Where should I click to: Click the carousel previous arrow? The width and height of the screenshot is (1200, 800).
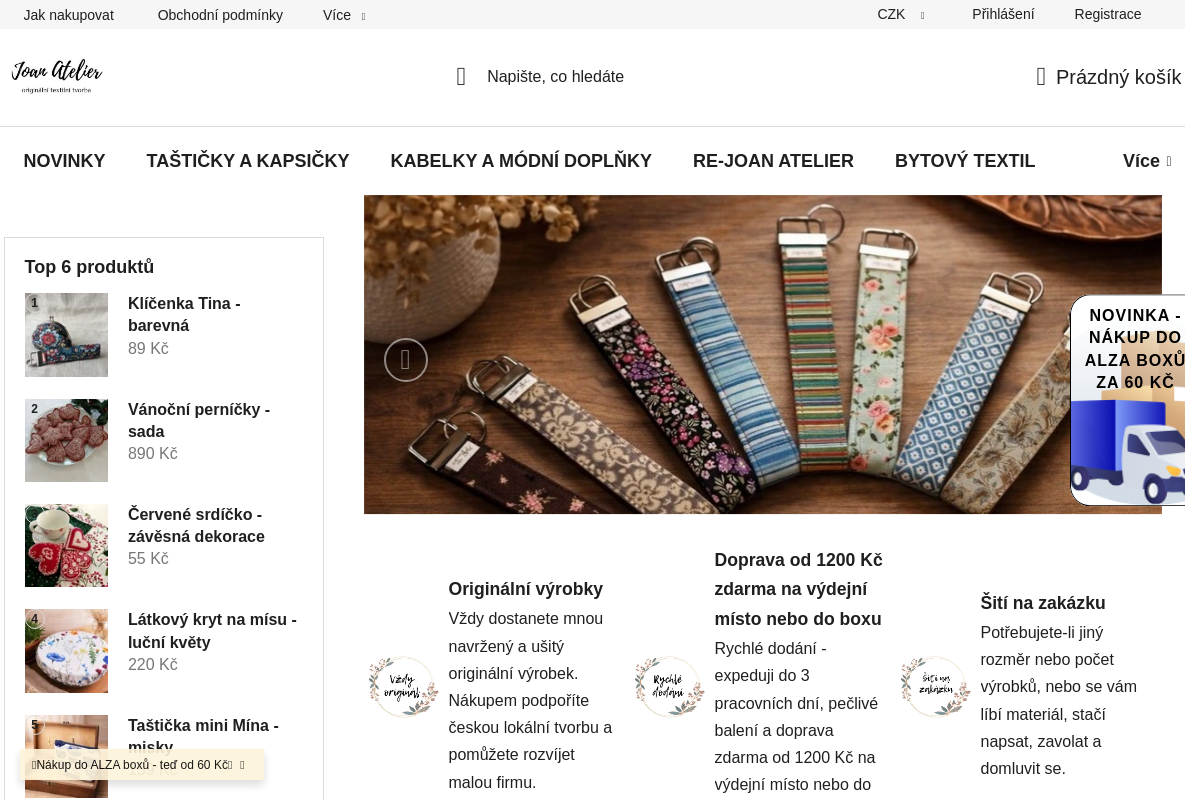(406, 360)
